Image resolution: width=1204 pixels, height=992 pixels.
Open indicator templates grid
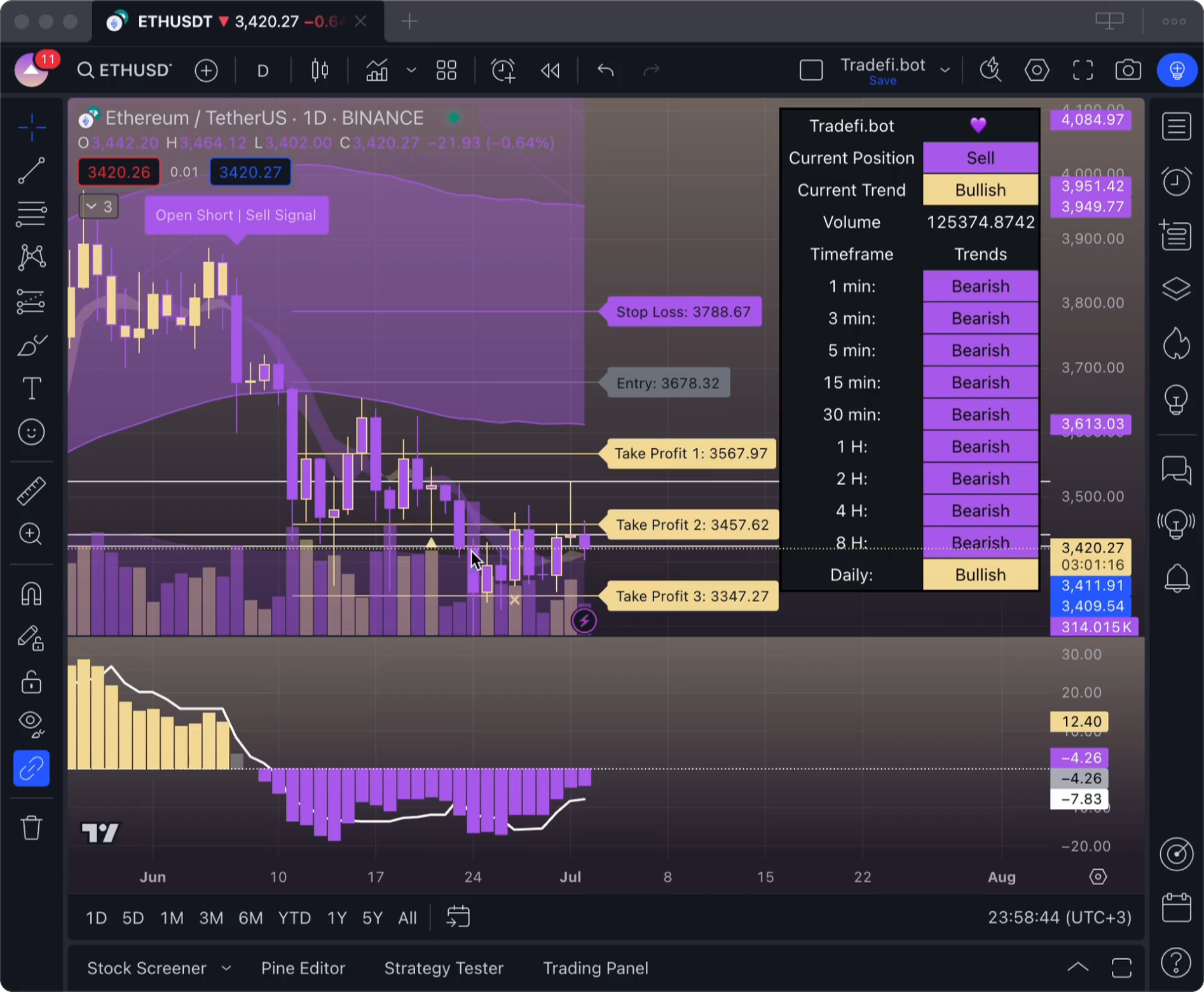[x=446, y=70]
